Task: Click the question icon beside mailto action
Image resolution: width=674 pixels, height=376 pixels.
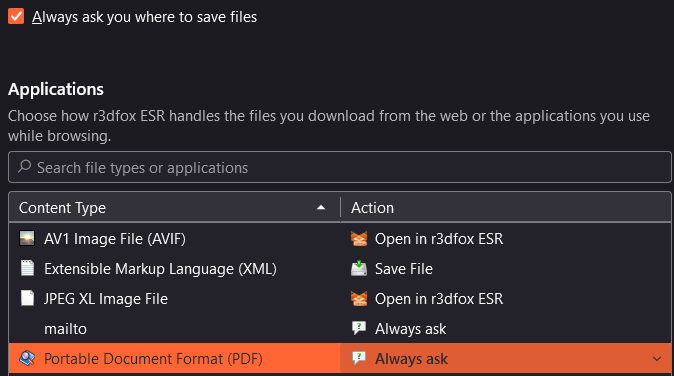Action: [x=359, y=328]
